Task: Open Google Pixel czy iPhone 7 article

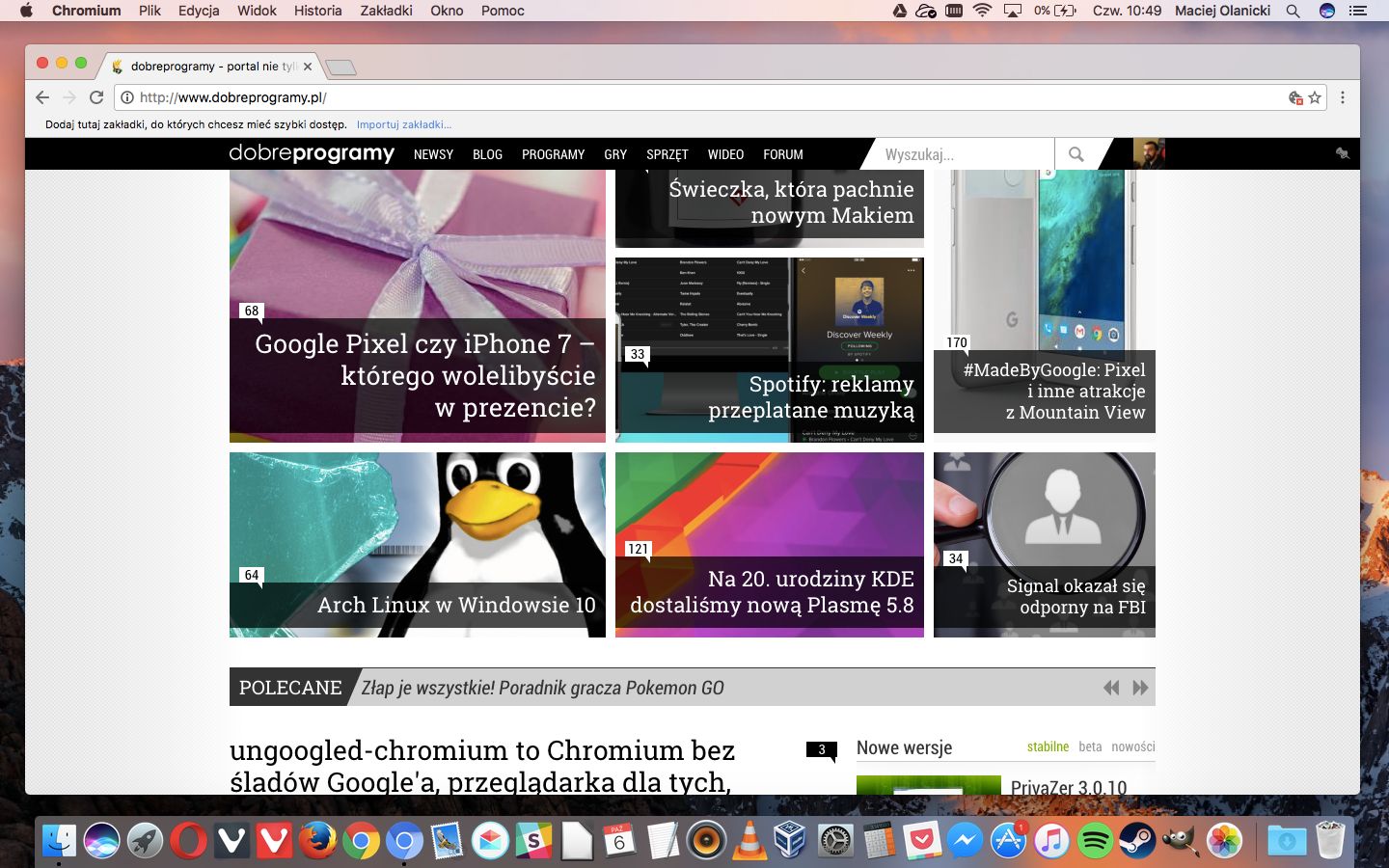Action: 418,307
